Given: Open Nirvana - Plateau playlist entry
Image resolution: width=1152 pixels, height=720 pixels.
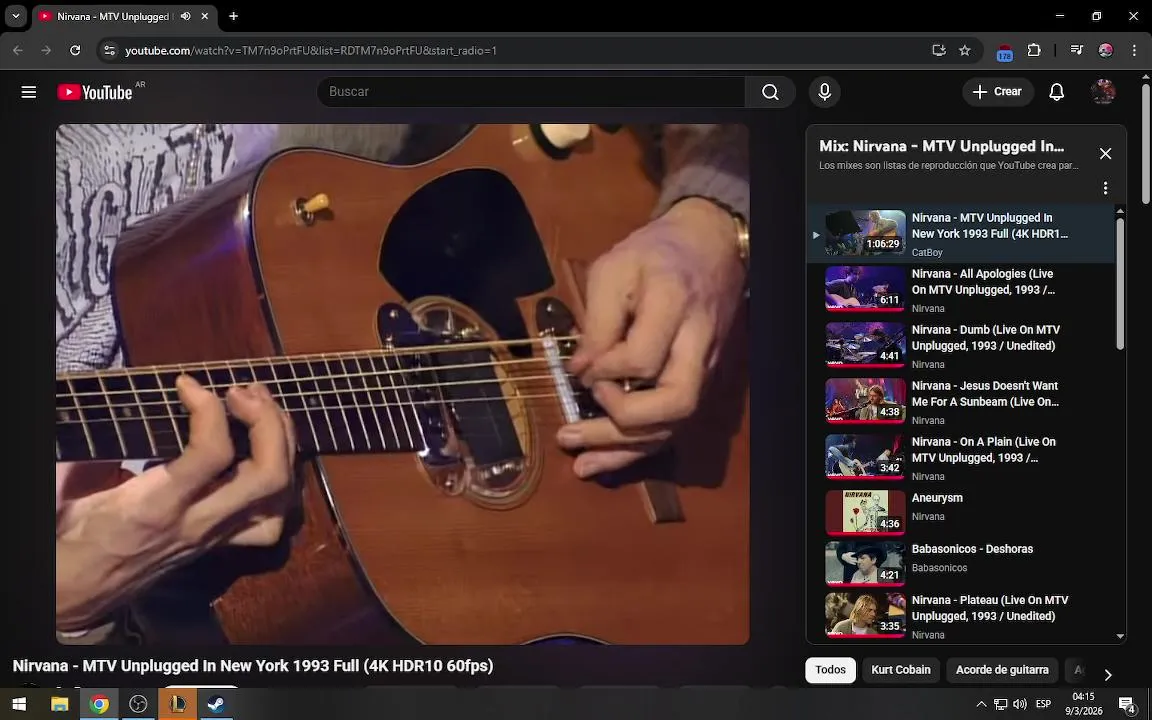Looking at the screenshot, I should [961, 616].
